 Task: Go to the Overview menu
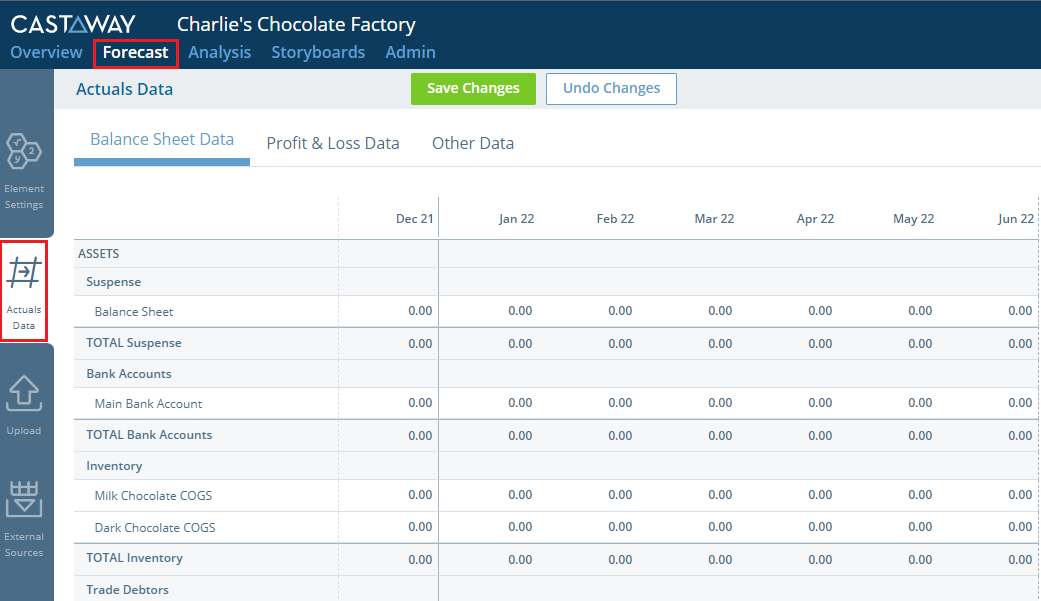coord(46,52)
